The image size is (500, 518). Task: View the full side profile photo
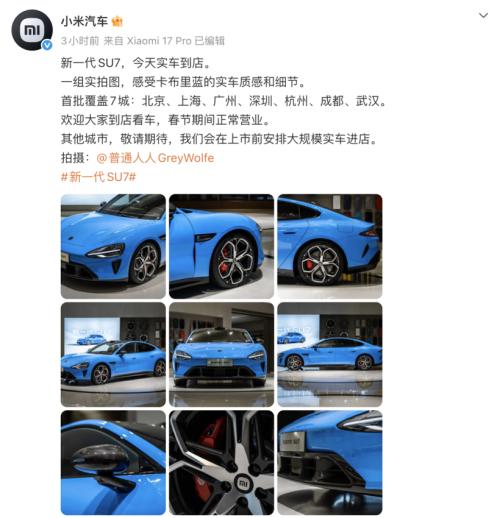[330, 355]
